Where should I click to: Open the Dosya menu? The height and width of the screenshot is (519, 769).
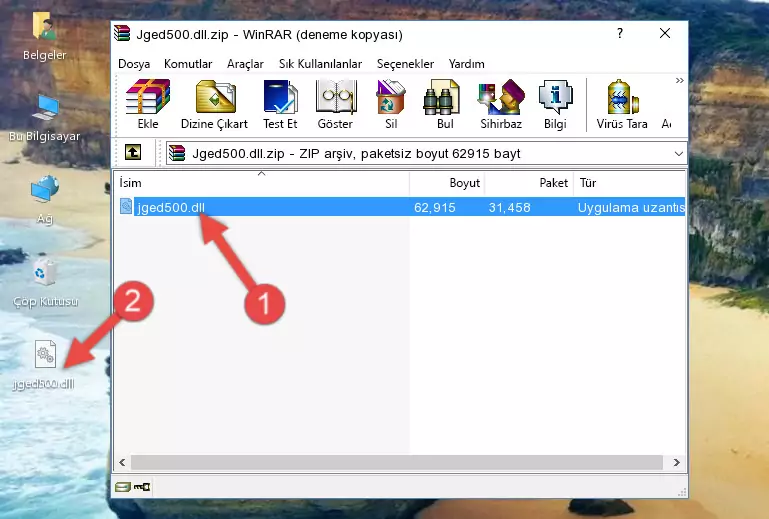134,64
